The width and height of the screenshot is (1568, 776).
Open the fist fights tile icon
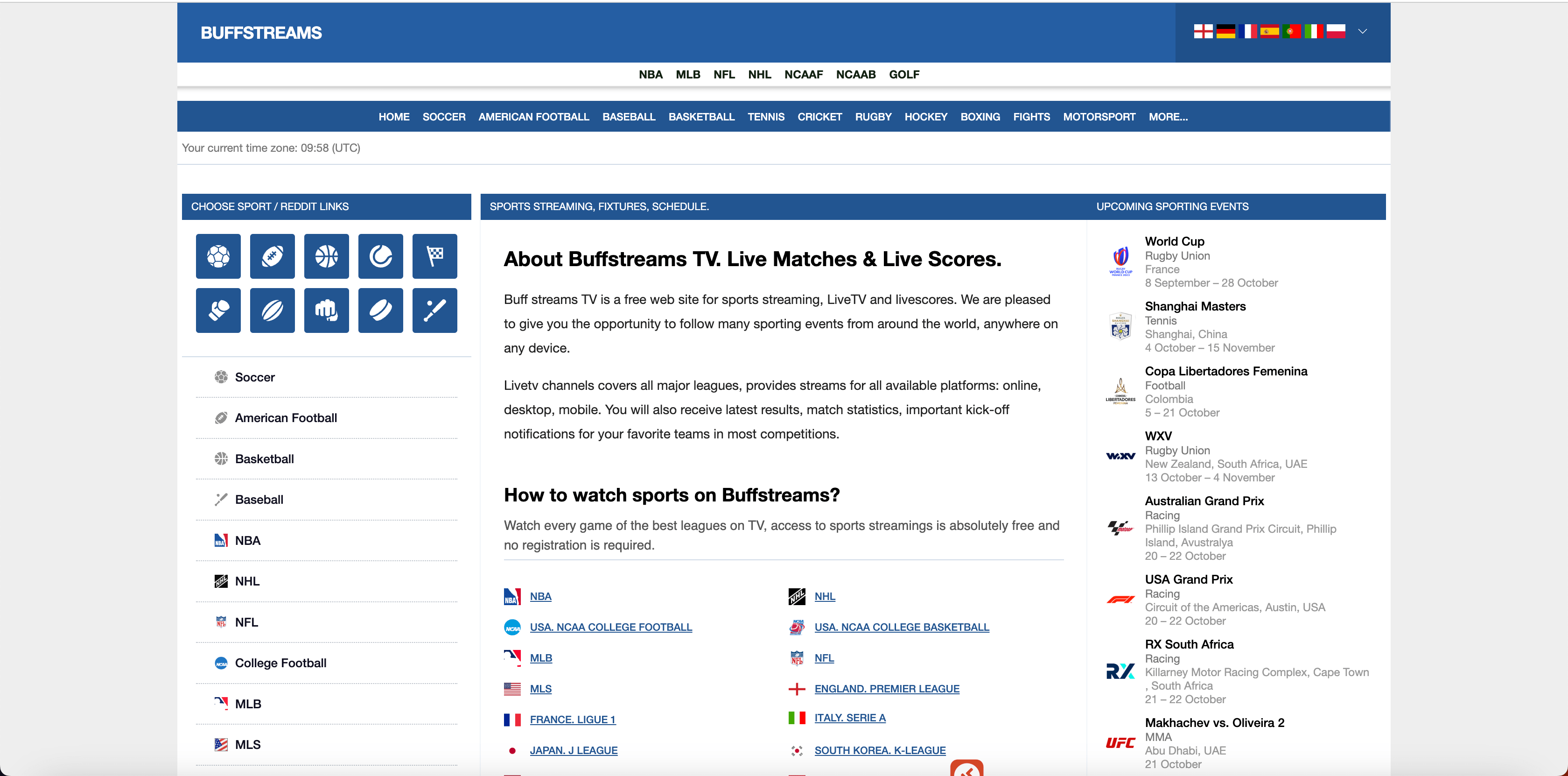326,310
